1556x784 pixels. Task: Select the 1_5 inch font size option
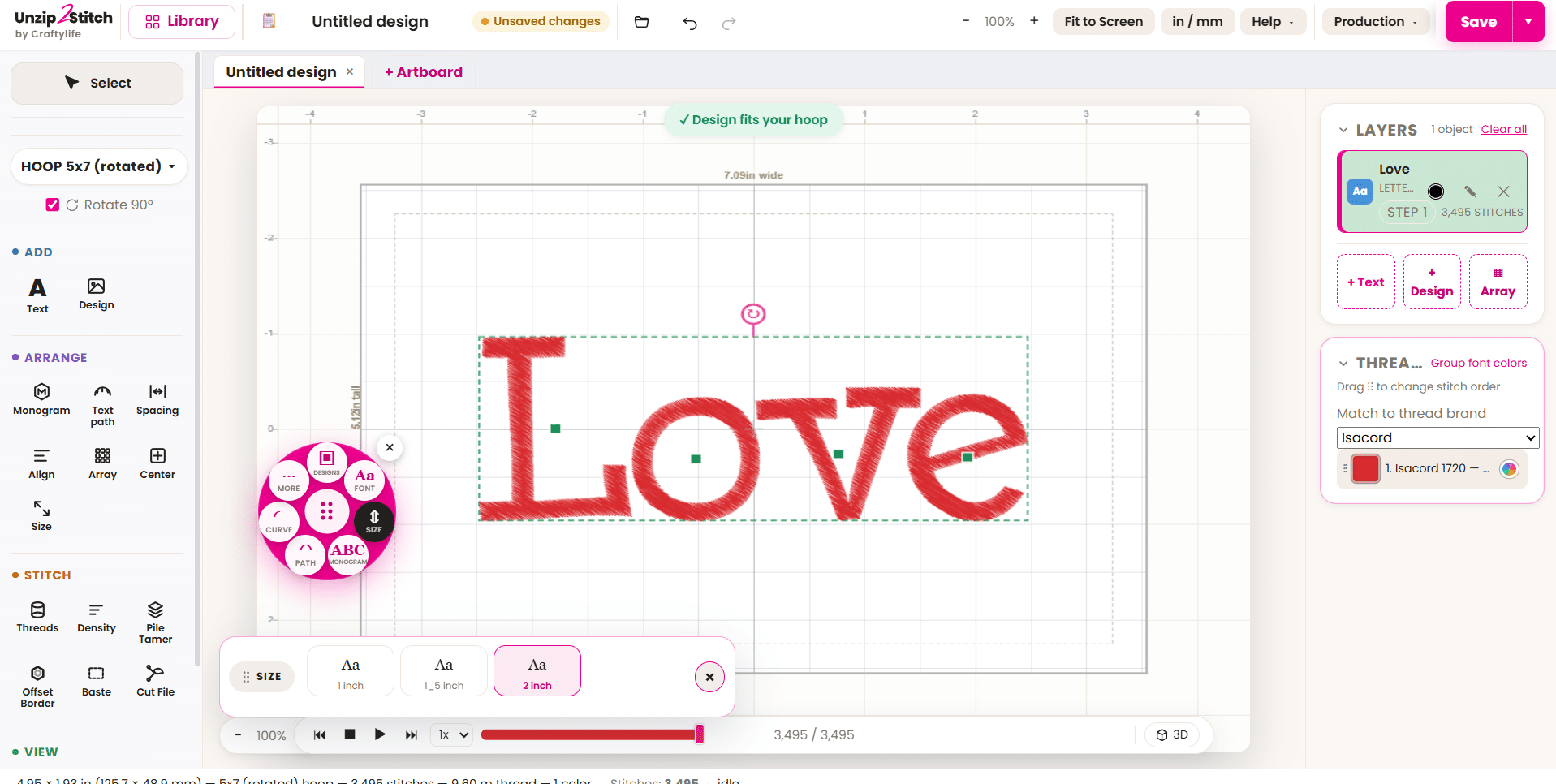tap(444, 671)
